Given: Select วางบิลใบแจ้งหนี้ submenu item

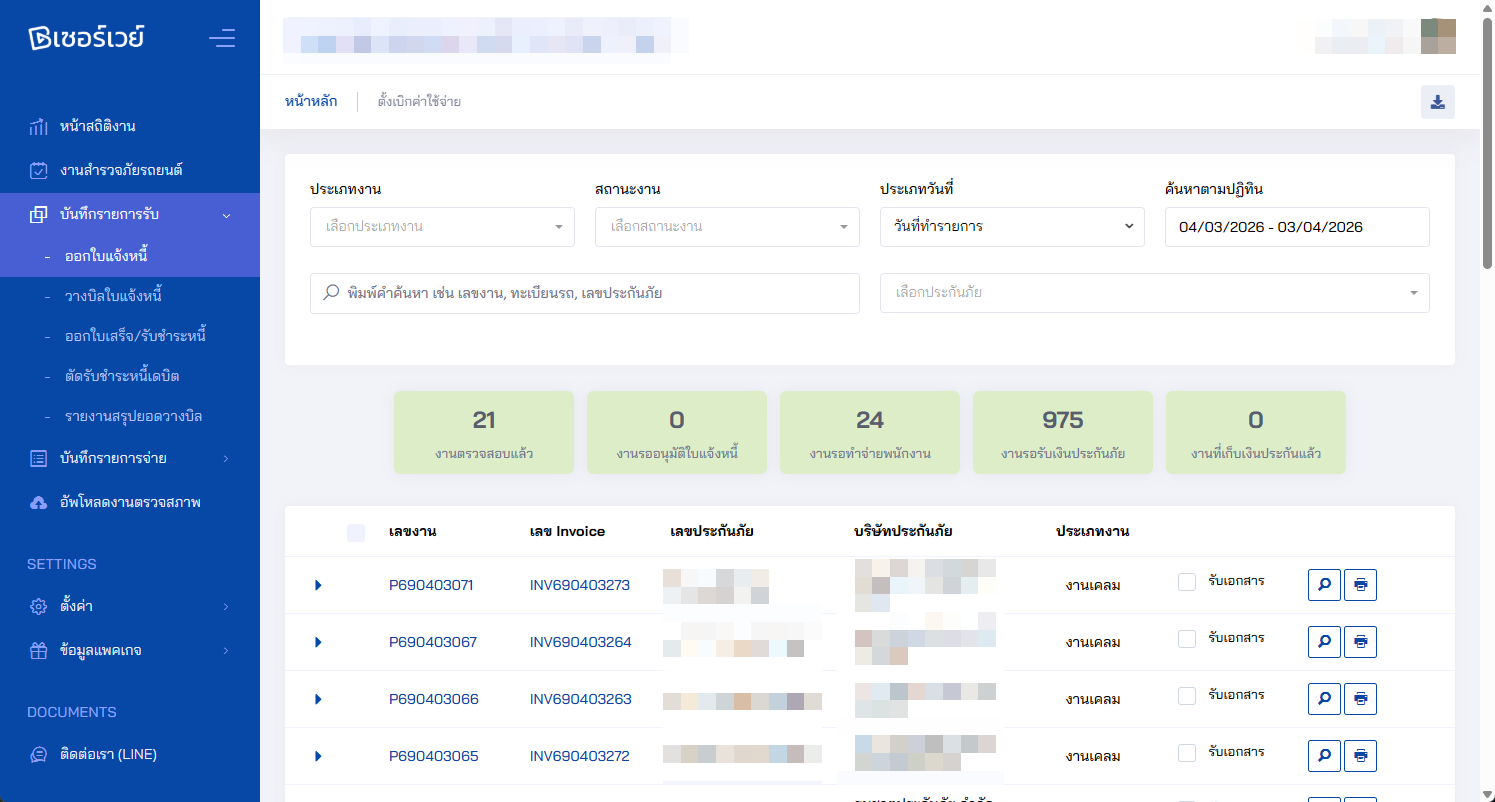Looking at the screenshot, I should tap(113, 296).
